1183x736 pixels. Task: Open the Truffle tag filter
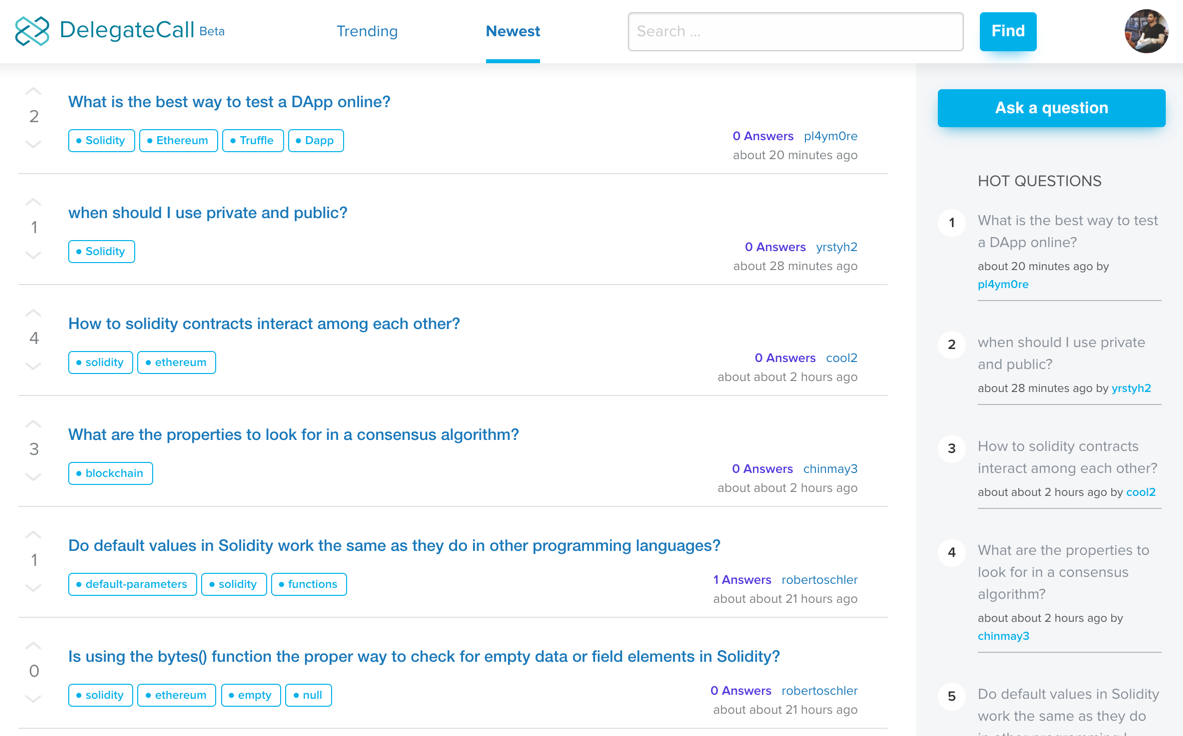(252, 140)
